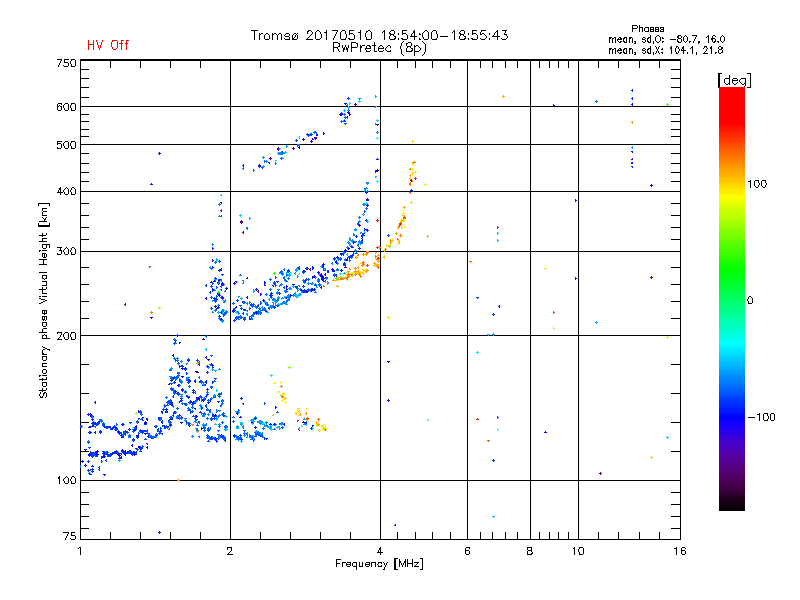Click the y-axis tick label '750'

click(66, 63)
